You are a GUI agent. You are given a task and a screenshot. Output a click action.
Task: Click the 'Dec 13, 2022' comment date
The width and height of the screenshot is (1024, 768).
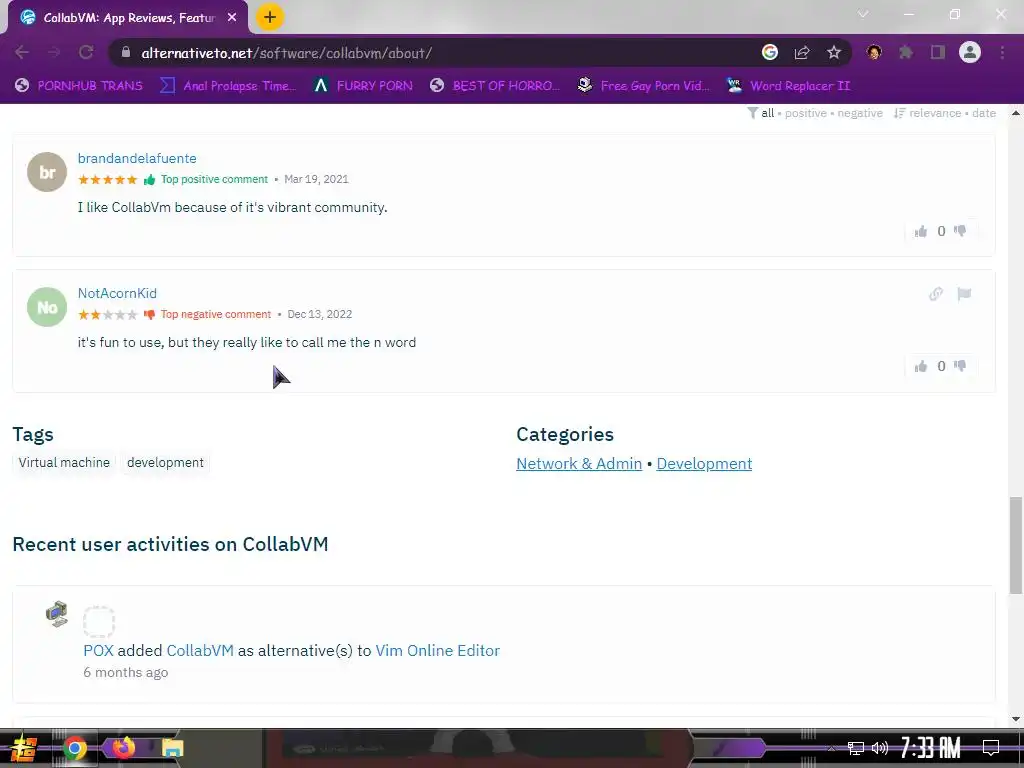point(320,314)
